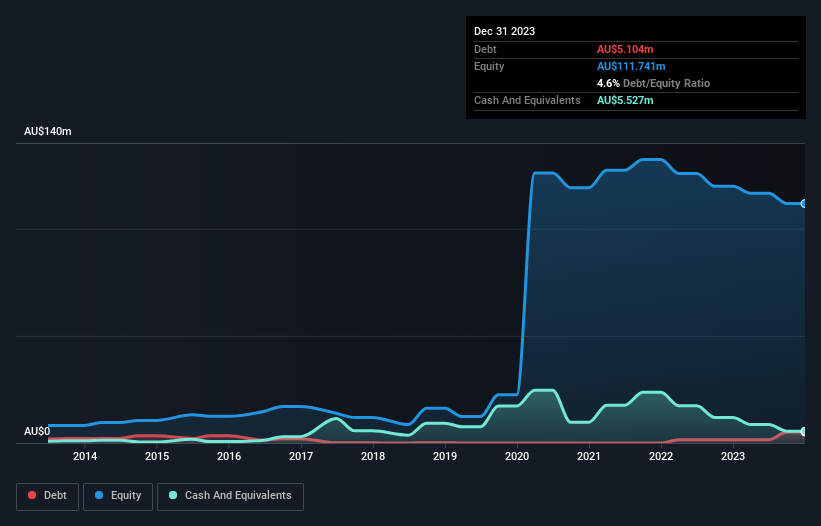Click the Debt label in tooltip

485,49
